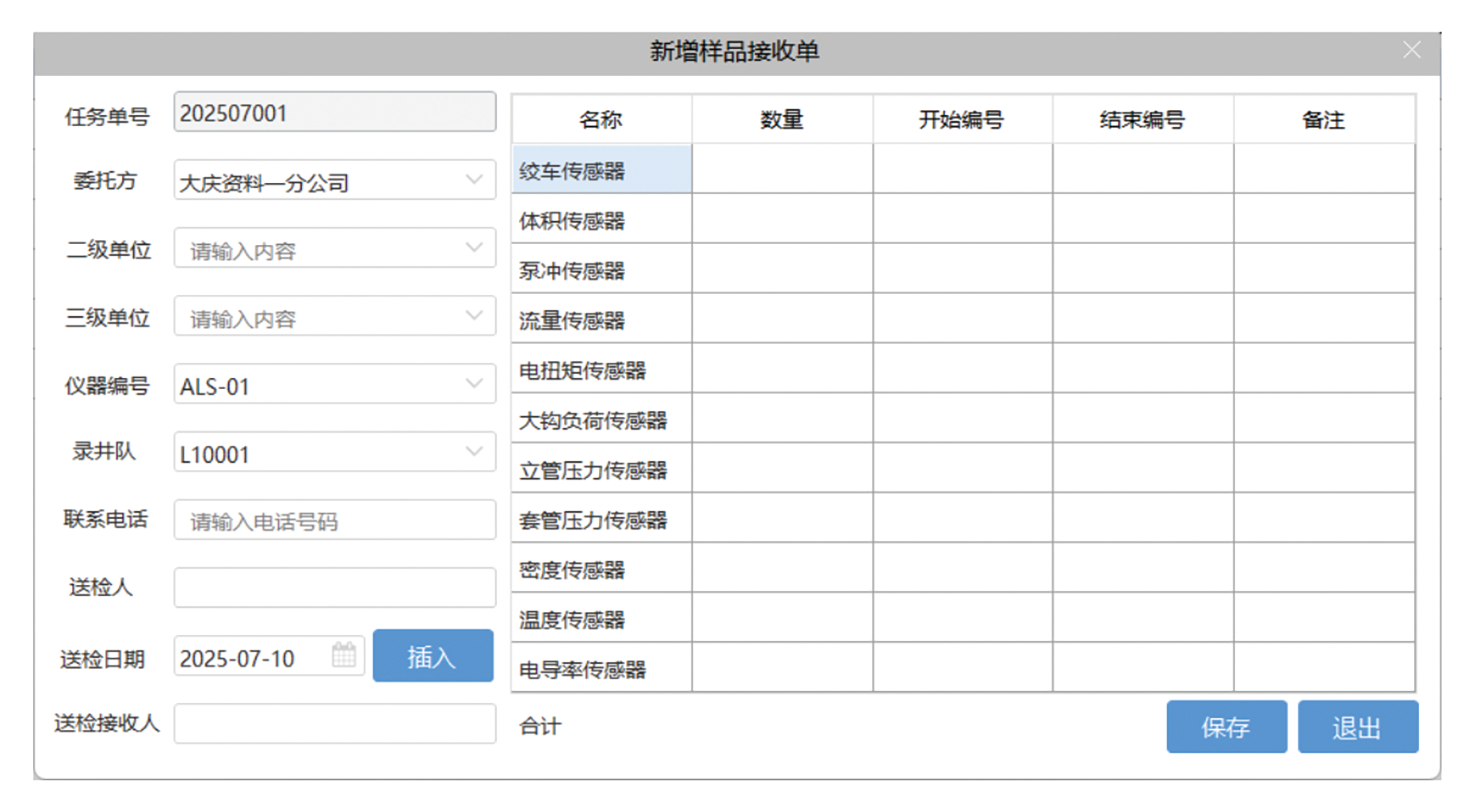
Task: Open the 三级单位 dropdown list
Action: 474,316
